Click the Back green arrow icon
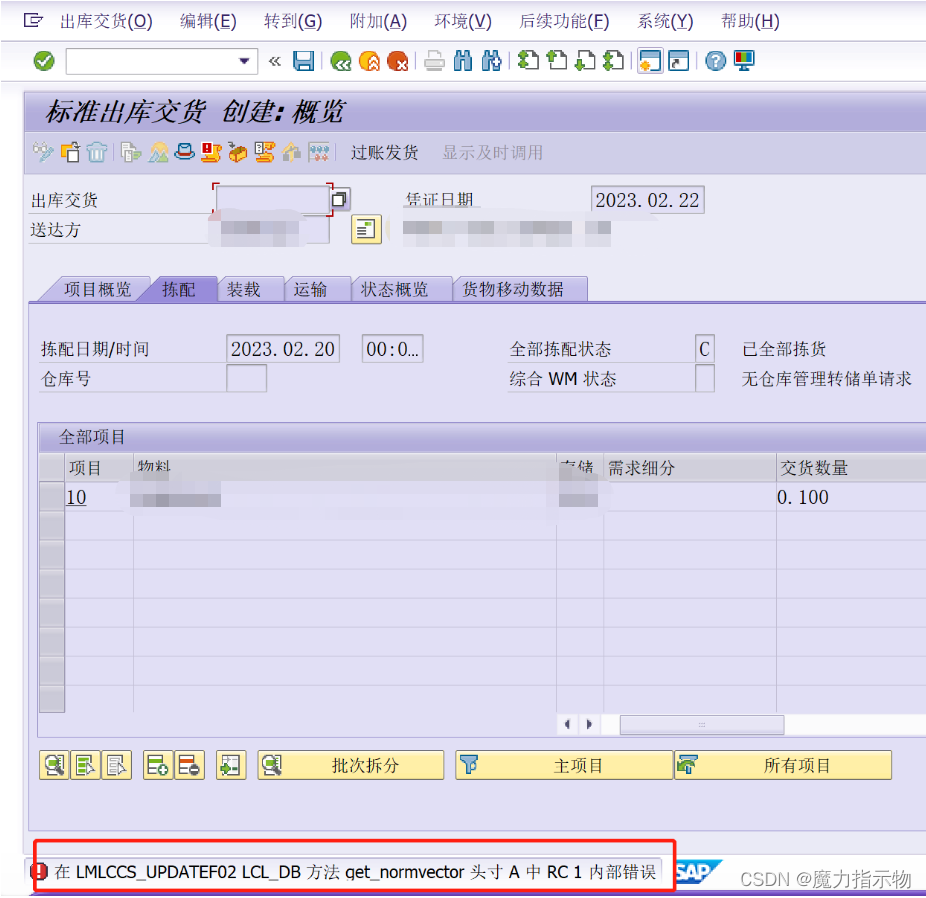Image resolution: width=926 pixels, height=898 pixels. pyautogui.click(x=340, y=61)
